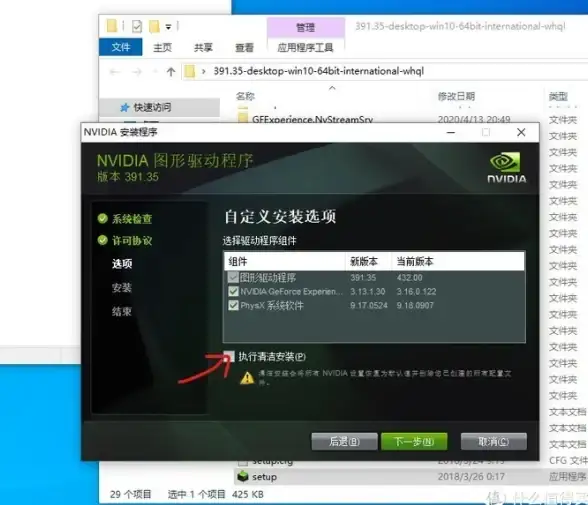Uncheck PhysX system software component
The image size is (588, 505).
[x=233, y=306]
